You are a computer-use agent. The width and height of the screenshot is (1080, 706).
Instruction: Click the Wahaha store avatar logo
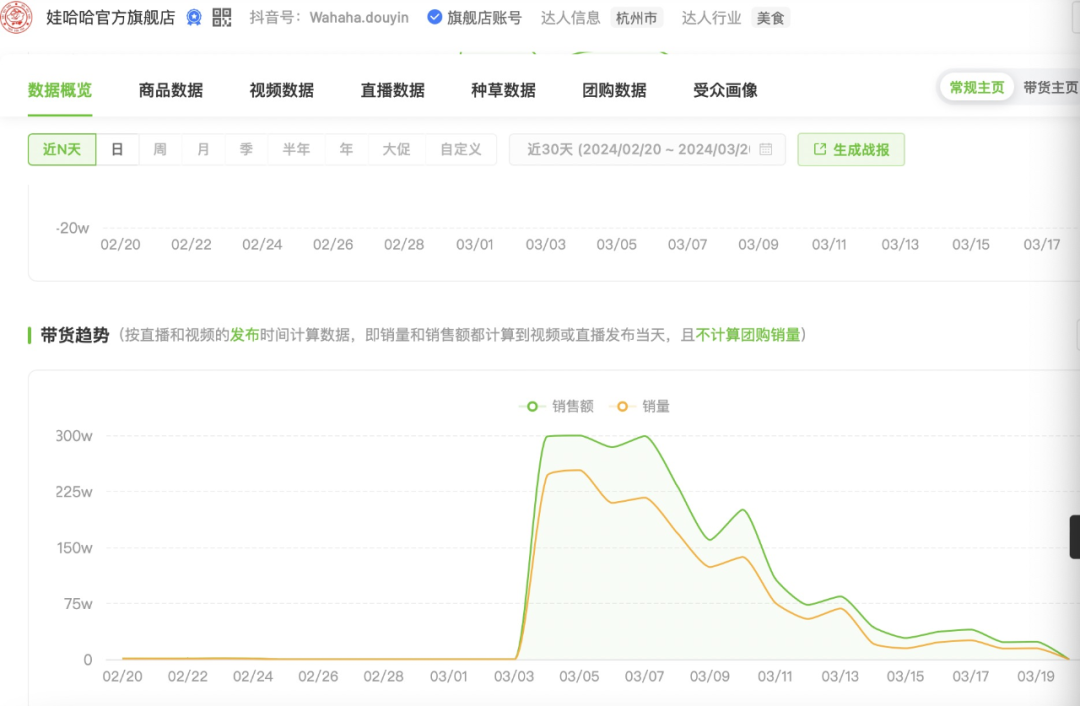point(17,17)
